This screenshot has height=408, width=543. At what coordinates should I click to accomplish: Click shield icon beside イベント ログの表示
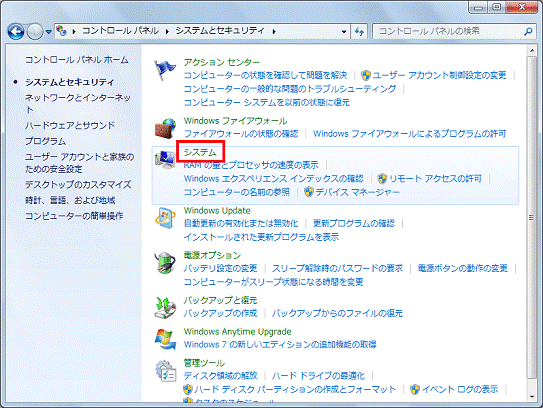pos(415,389)
